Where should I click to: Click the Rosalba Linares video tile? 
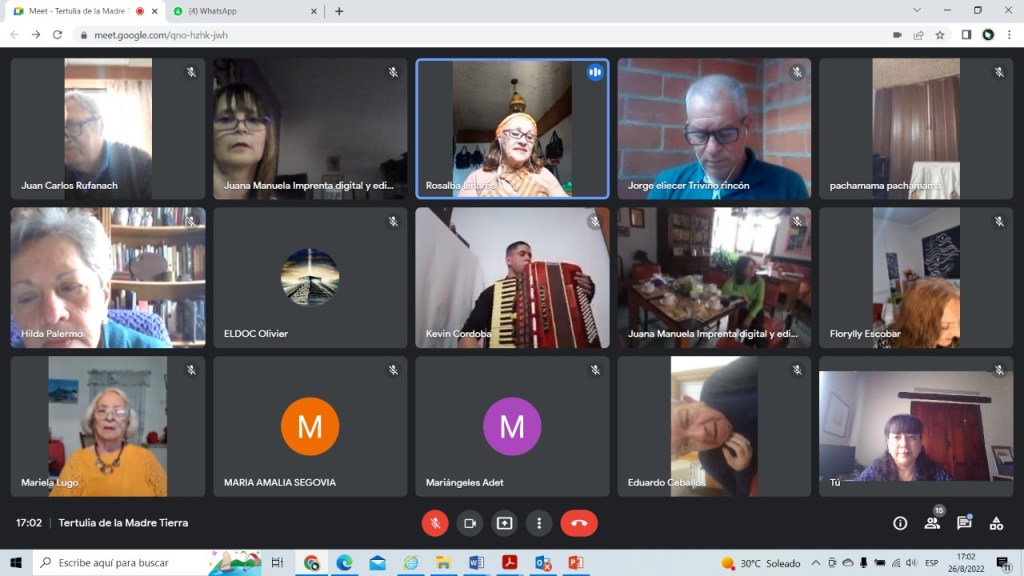click(x=512, y=129)
